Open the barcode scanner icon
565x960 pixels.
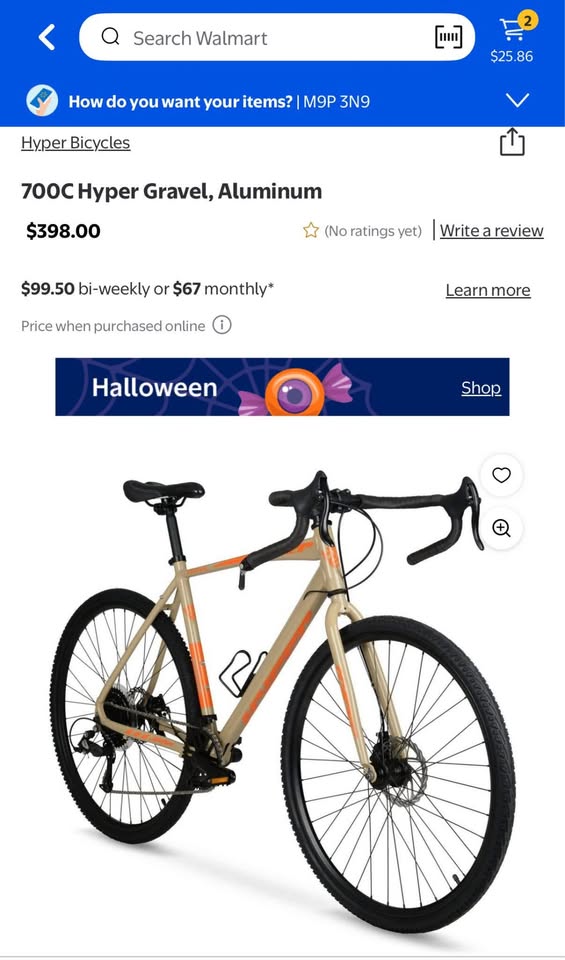pyautogui.click(x=448, y=37)
